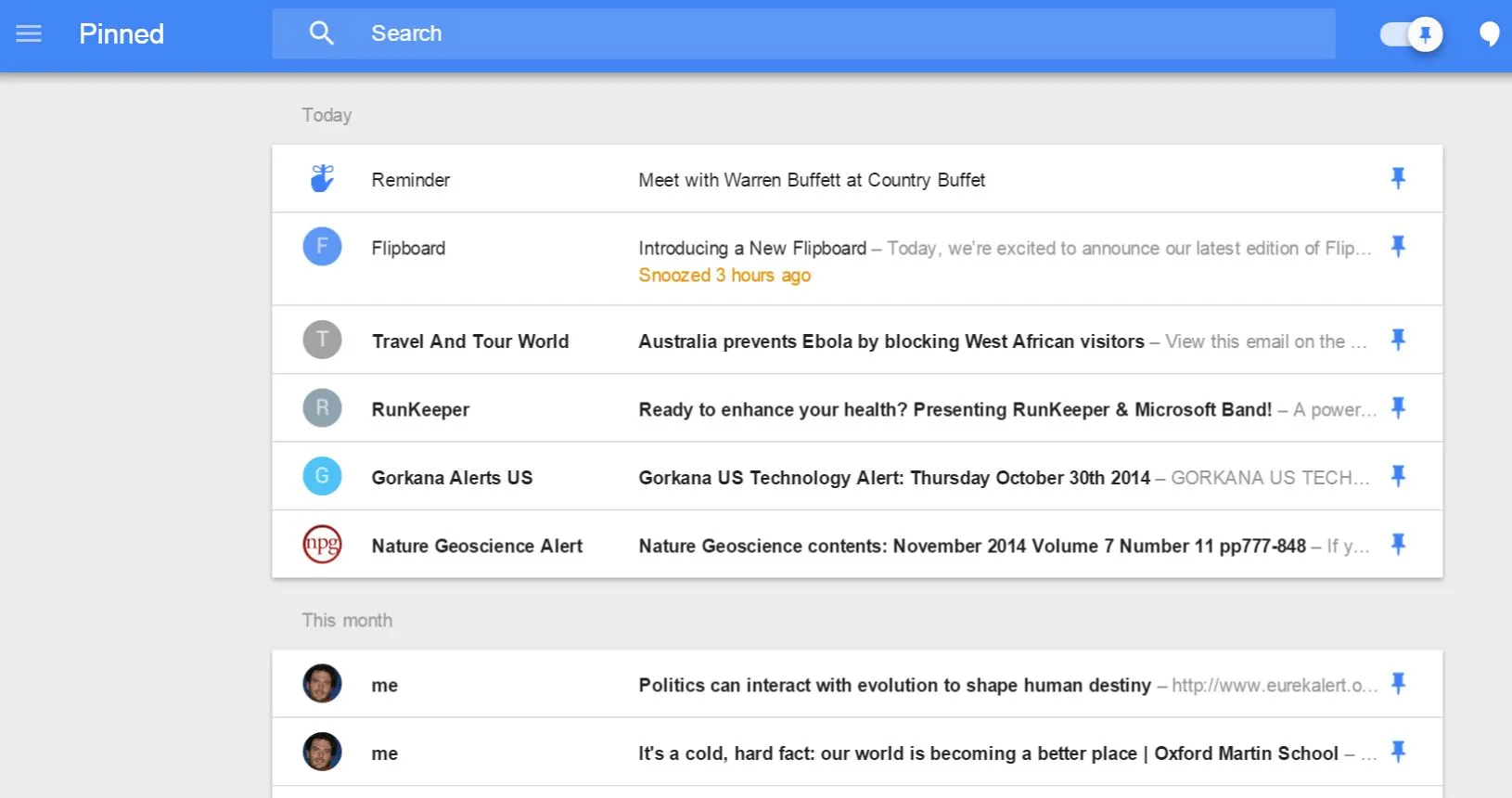
Task: Click the This month section header
Action: point(347,620)
